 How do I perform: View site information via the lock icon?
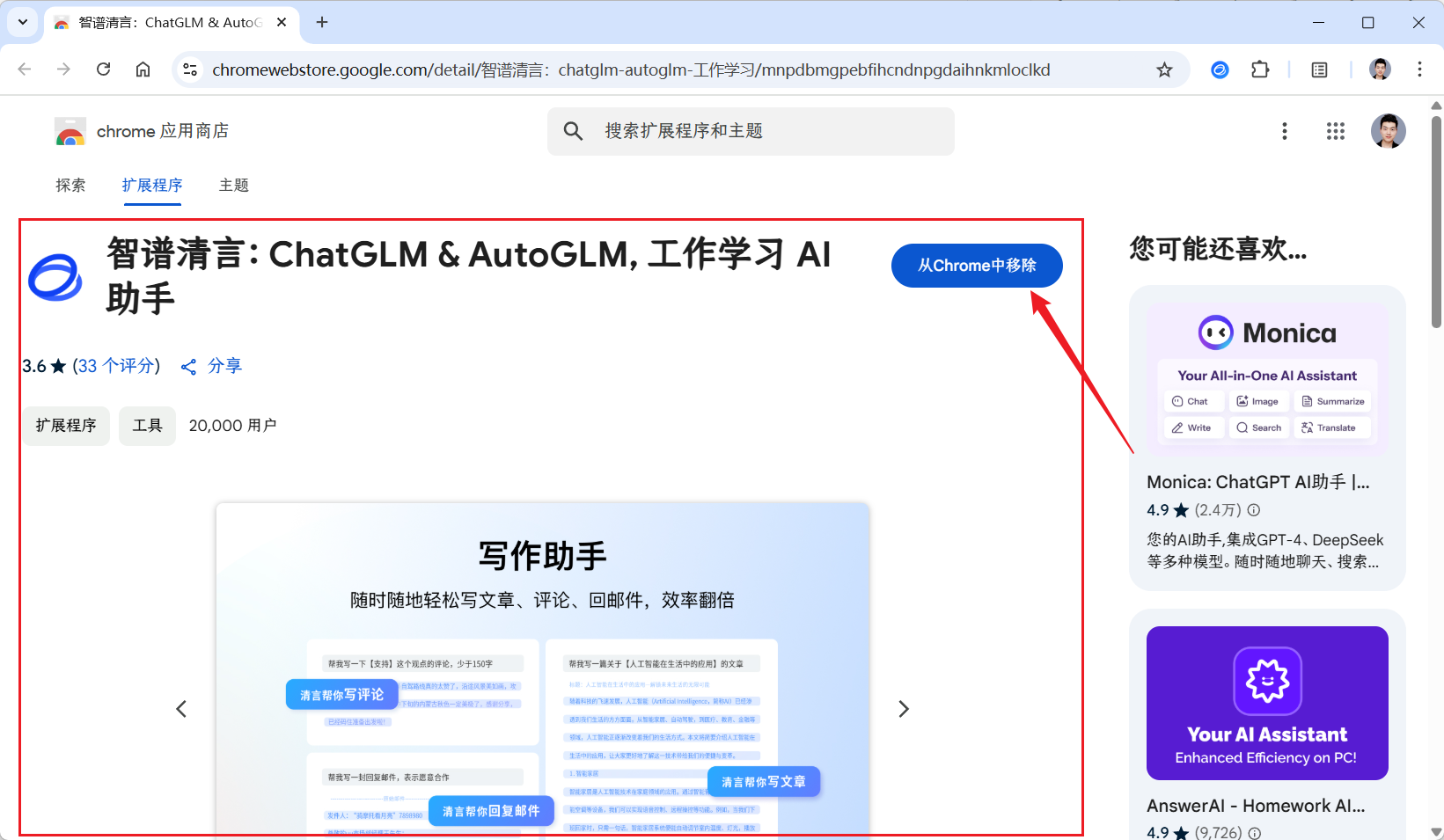tap(190, 69)
